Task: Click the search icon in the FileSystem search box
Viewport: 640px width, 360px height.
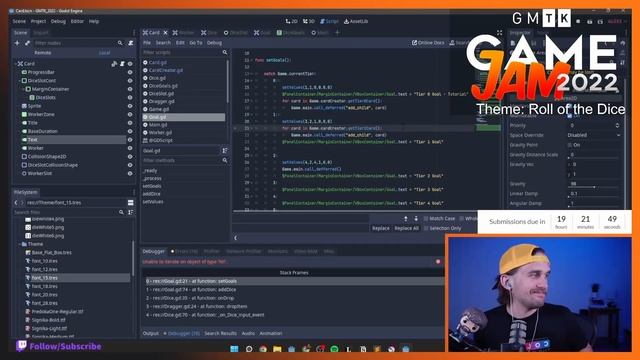Action: tap(121, 212)
